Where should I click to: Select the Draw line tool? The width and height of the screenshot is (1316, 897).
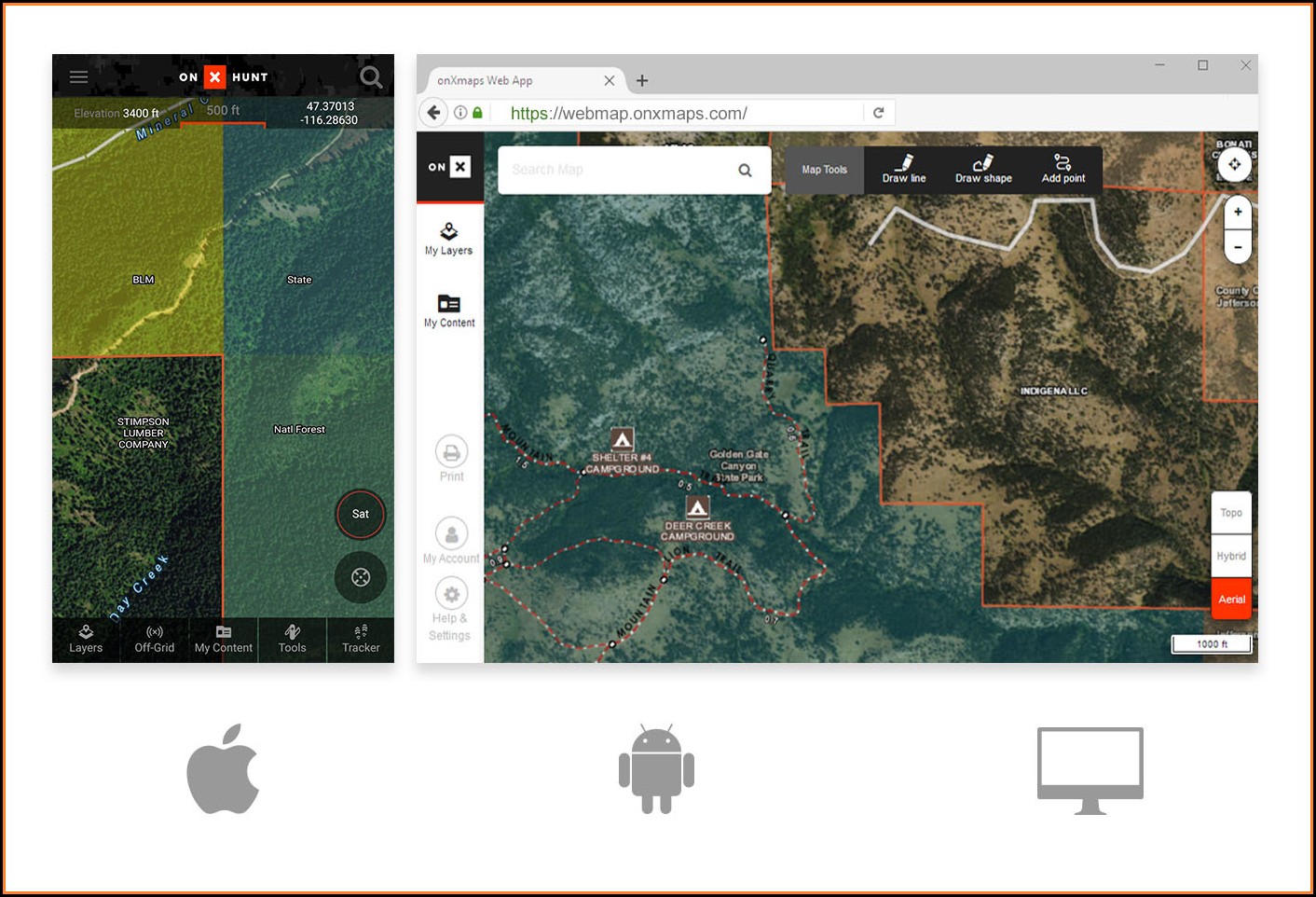903,170
